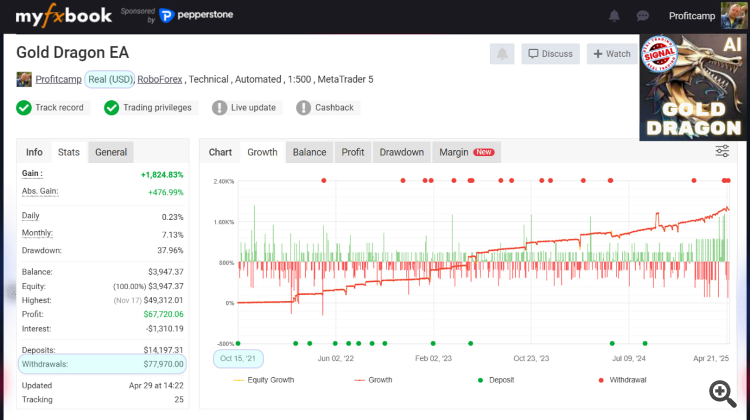Click the Deposits value $14,197.31

pyautogui.click(x=163, y=350)
